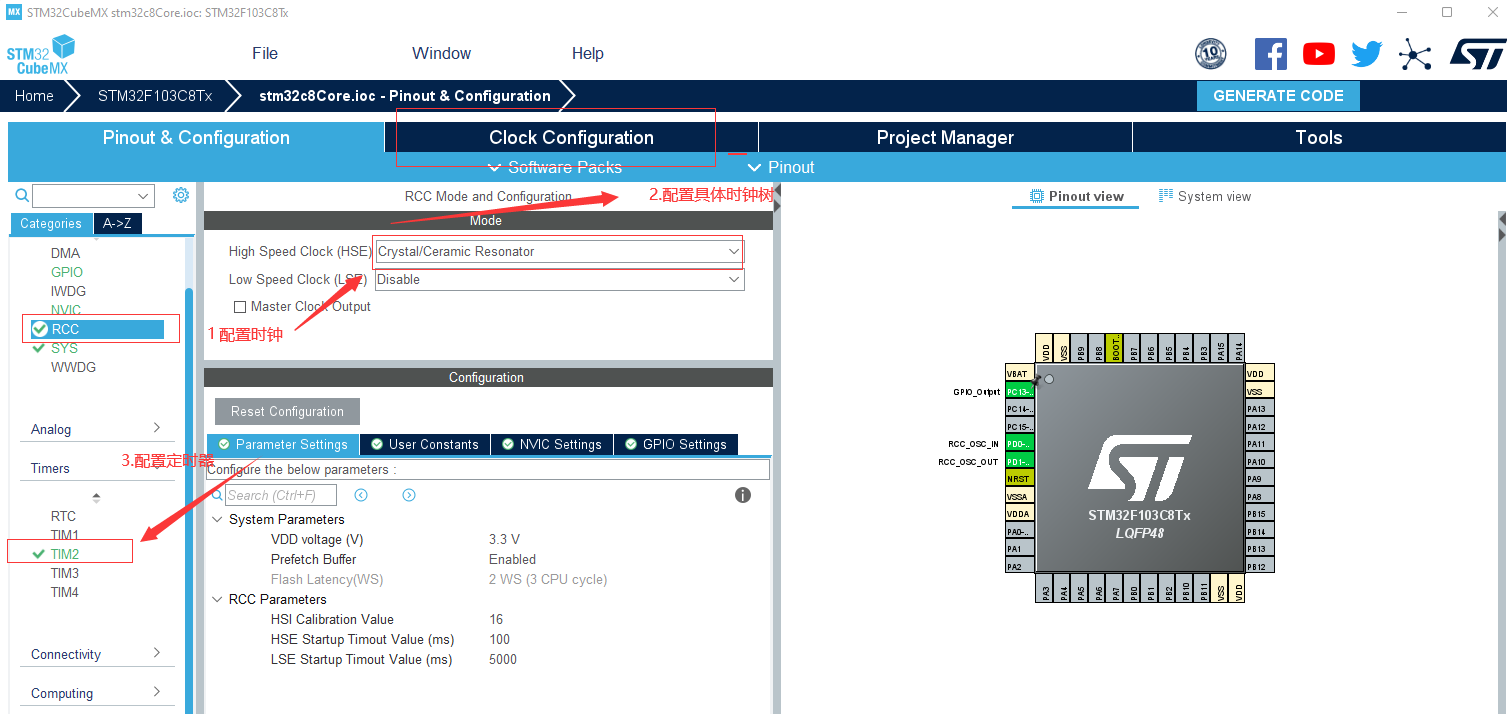This screenshot has width=1507, height=714.
Task: Expand the Pinout dropdown menu
Action: point(781,167)
